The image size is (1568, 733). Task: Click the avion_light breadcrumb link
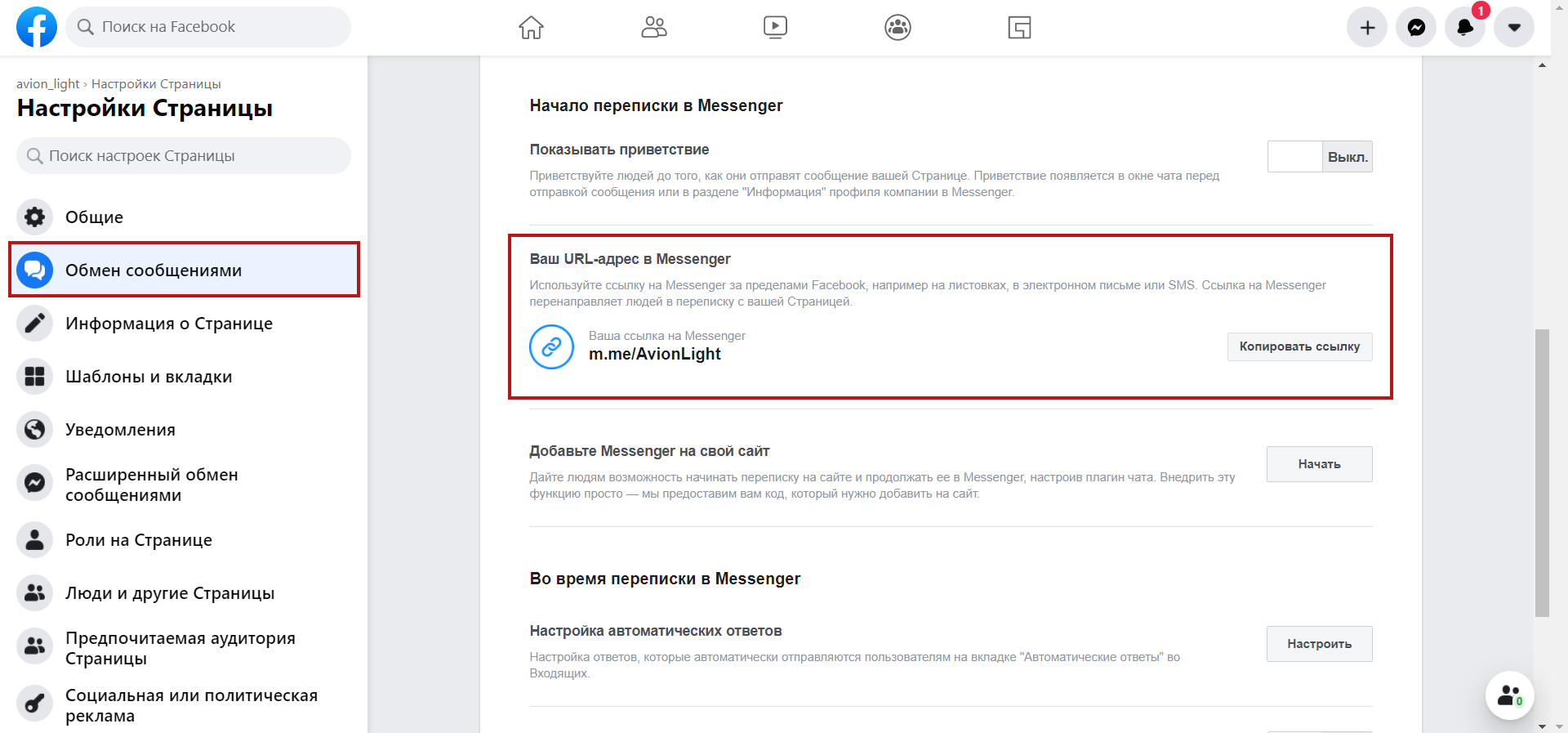tap(47, 83)
